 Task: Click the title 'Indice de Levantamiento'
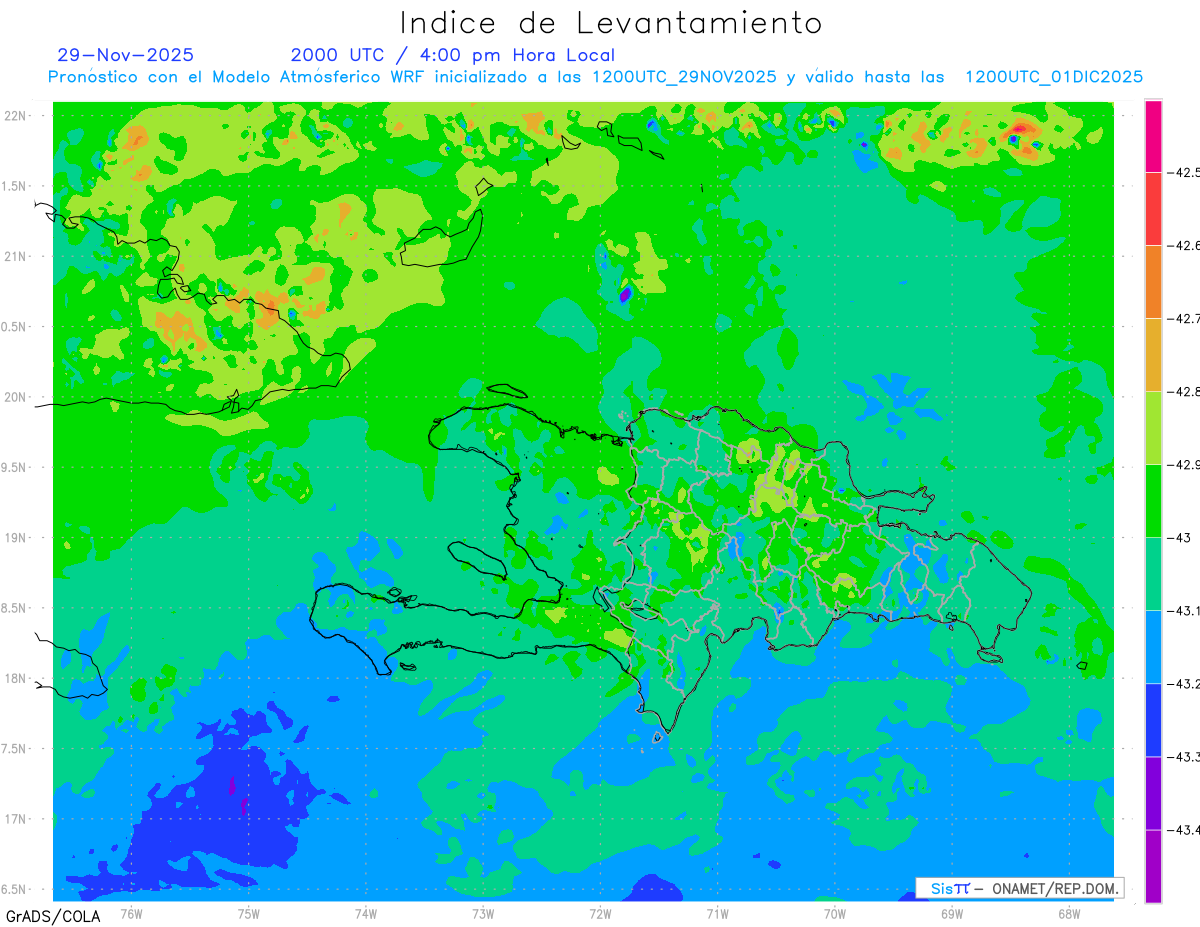click(611, 22)
